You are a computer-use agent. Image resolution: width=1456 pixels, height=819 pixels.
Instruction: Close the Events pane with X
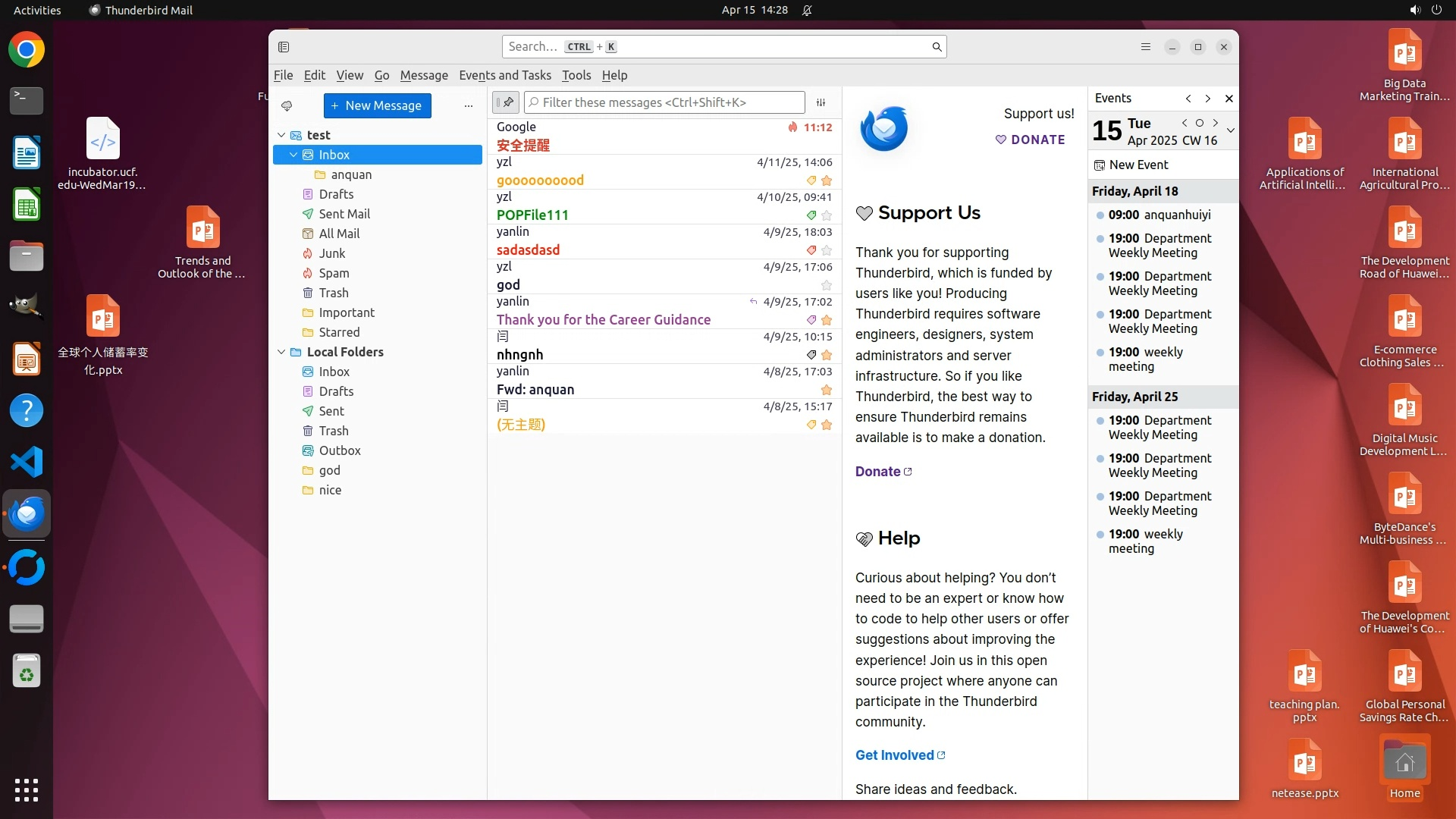(1229, 99)
